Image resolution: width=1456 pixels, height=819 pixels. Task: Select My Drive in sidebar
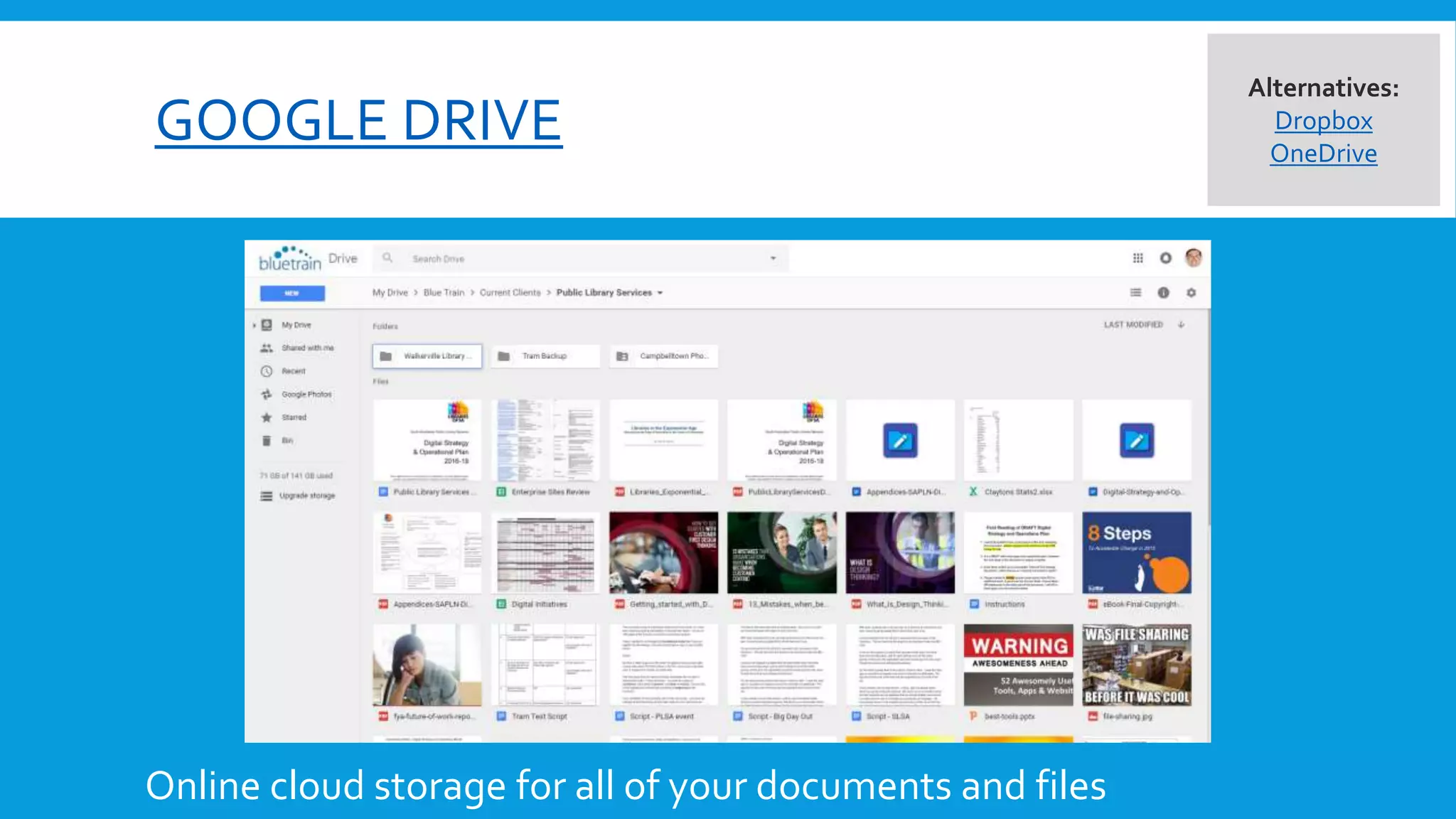coord(296,325)
